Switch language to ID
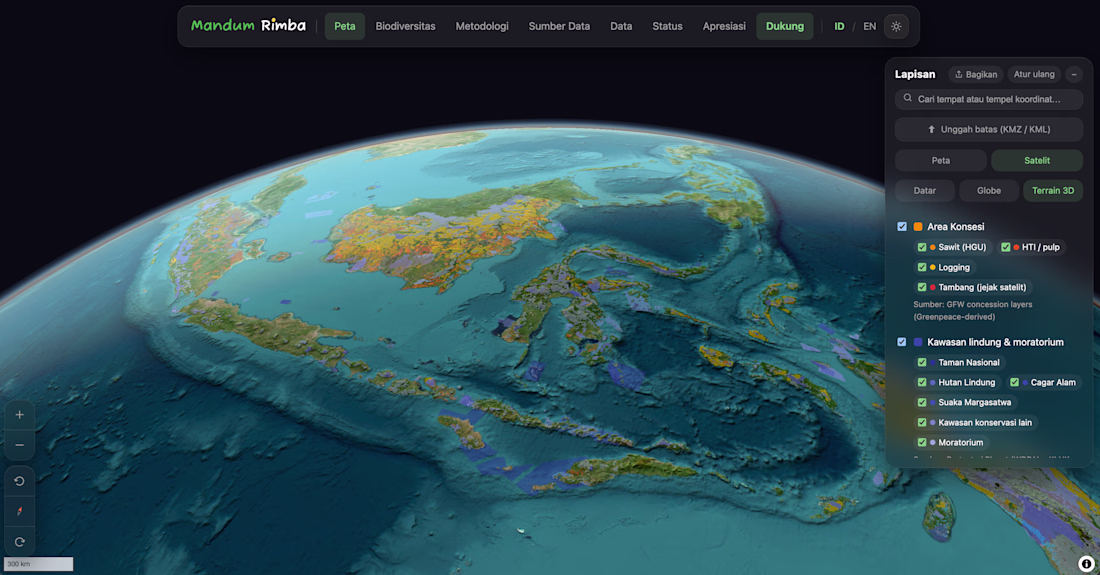1100x575 pixels. pos(839,26)
